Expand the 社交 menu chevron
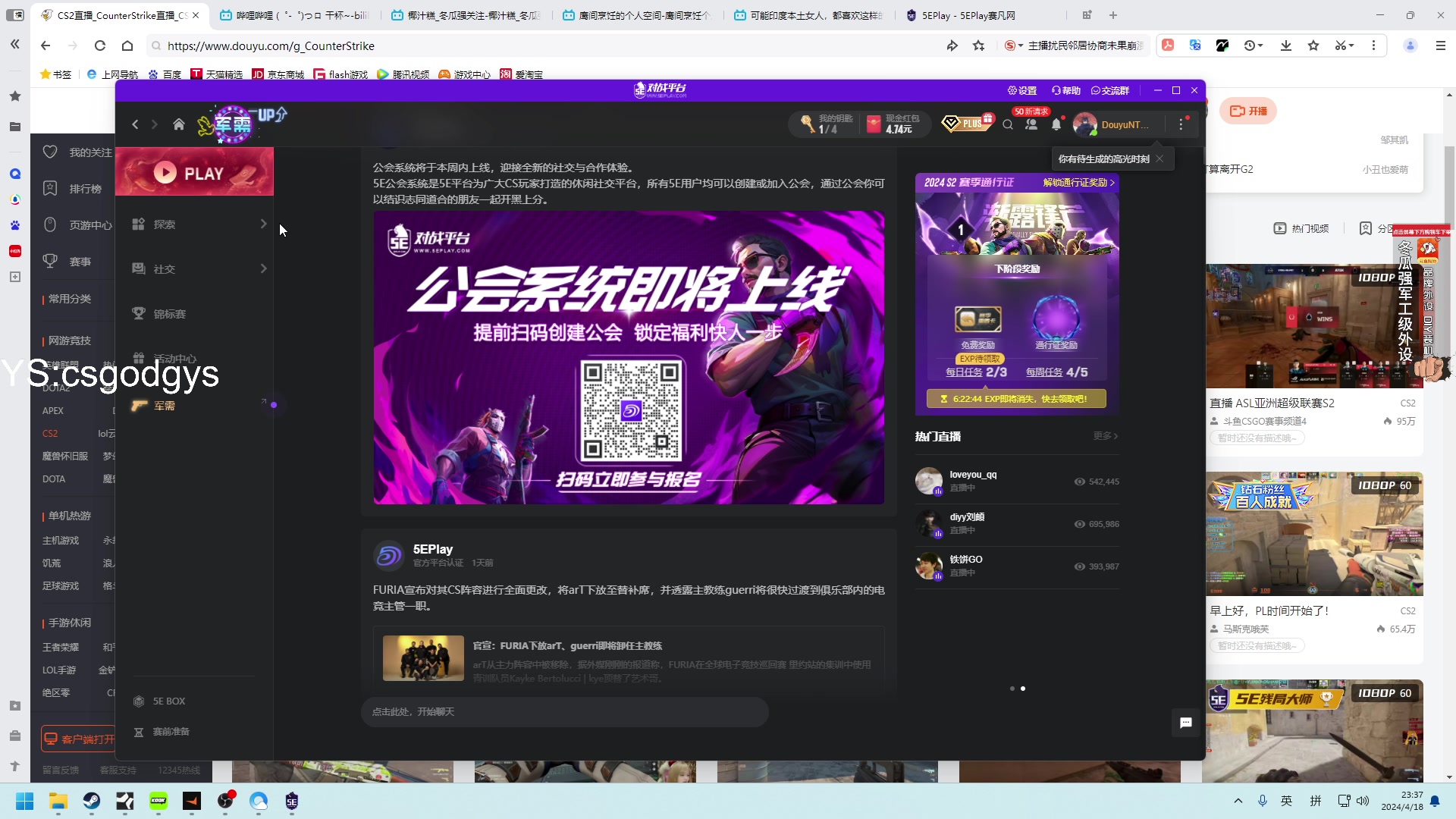Image resolution: width=1456 pixels, height=819 pixels. click(263, 269)
